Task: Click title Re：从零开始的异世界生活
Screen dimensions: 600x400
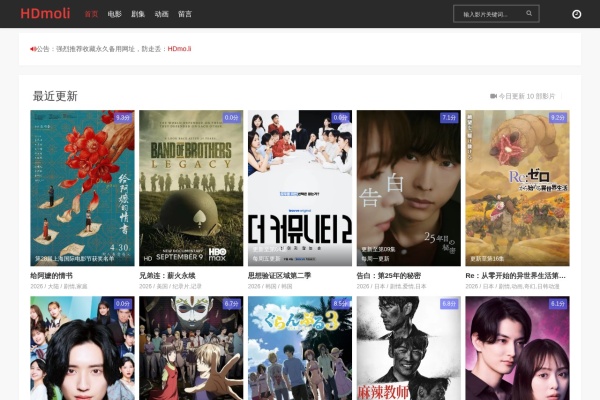Action: (515, 276)
